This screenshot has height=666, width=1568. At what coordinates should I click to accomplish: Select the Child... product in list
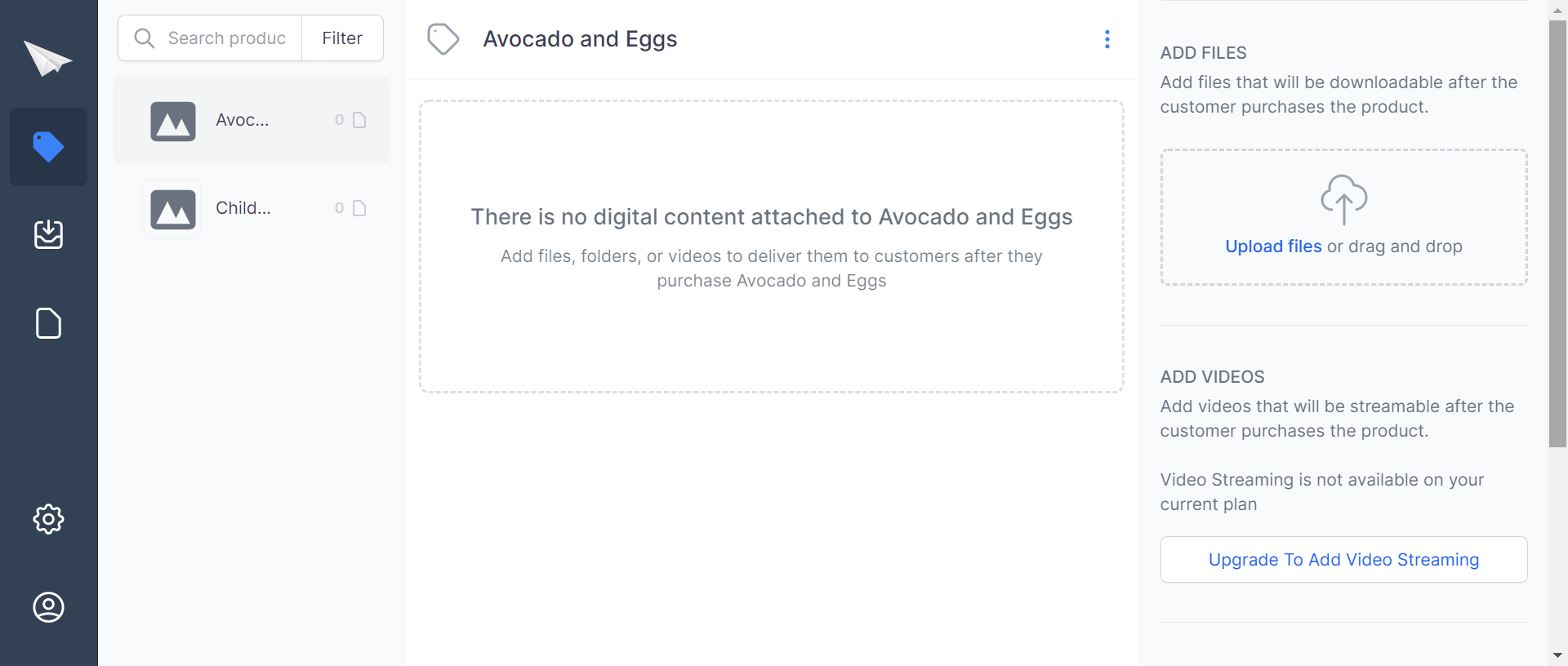[x=243, y=208]
